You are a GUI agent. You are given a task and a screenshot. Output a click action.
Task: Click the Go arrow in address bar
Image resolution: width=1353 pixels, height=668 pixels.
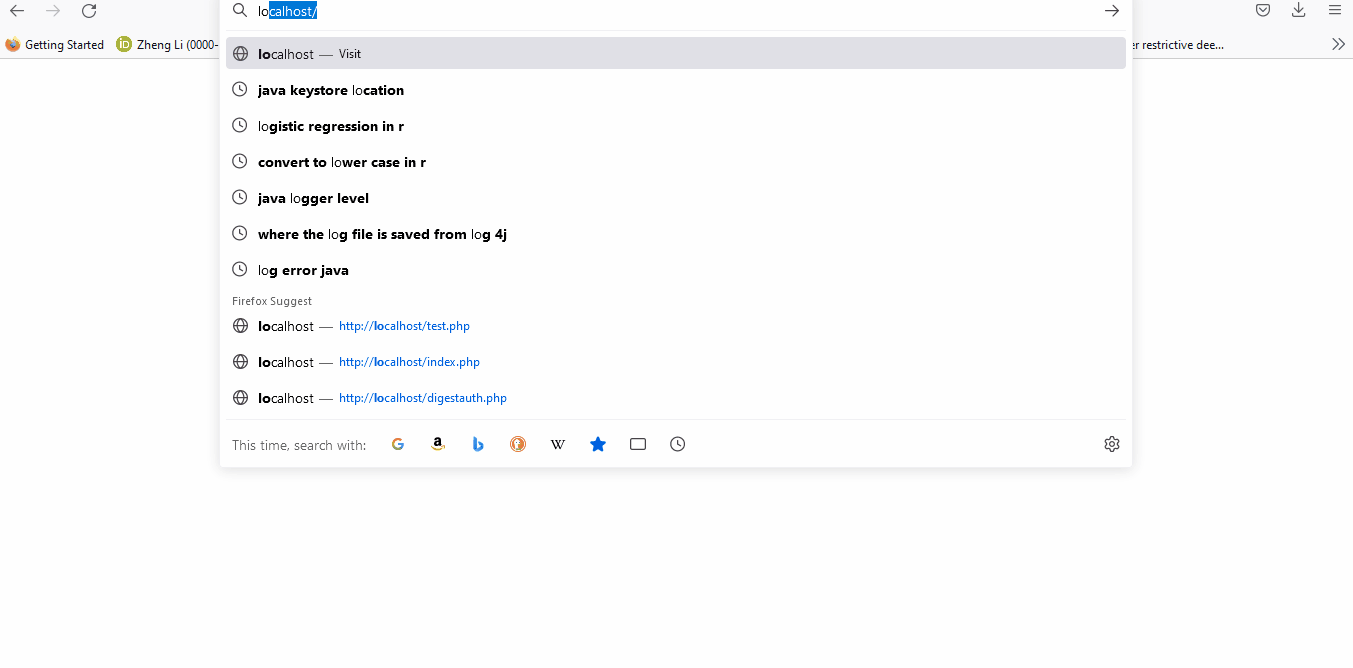(1111, 11)
